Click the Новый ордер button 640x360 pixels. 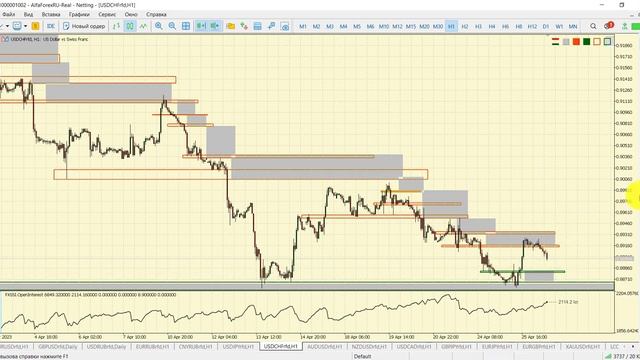tap(84, 26)
